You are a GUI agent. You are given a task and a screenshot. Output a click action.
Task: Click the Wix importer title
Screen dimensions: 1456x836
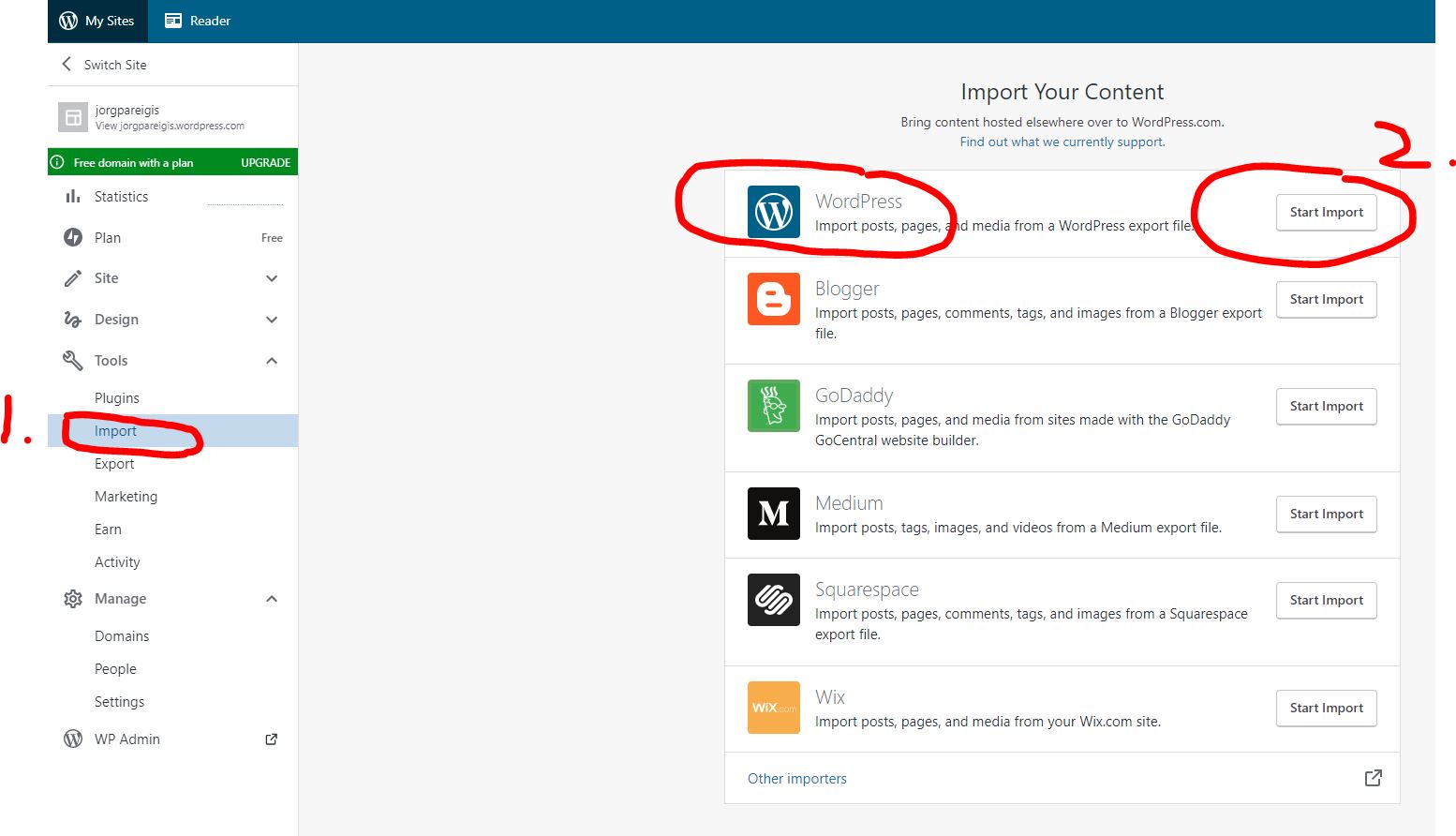coord(830,697)
